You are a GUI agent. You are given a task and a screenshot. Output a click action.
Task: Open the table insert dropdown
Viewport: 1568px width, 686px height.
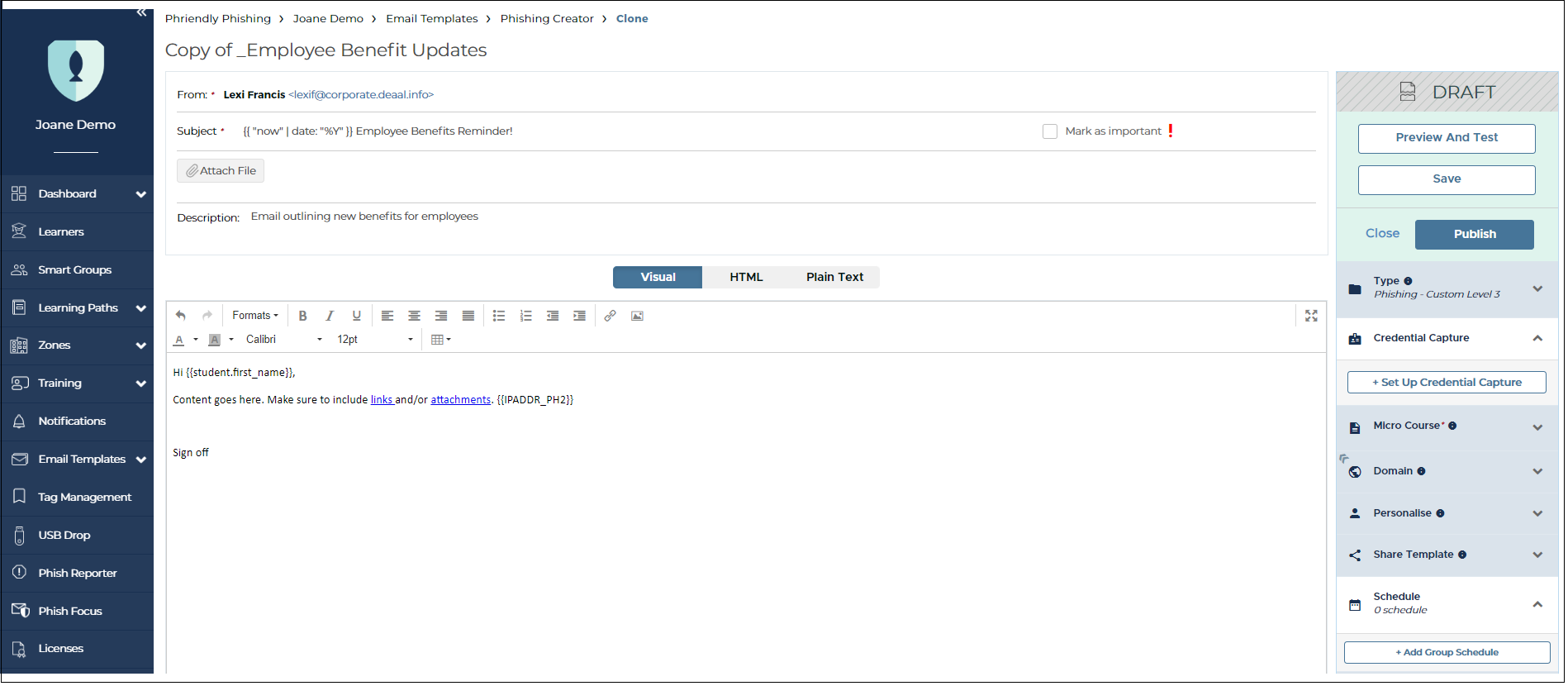pos(442,340)
